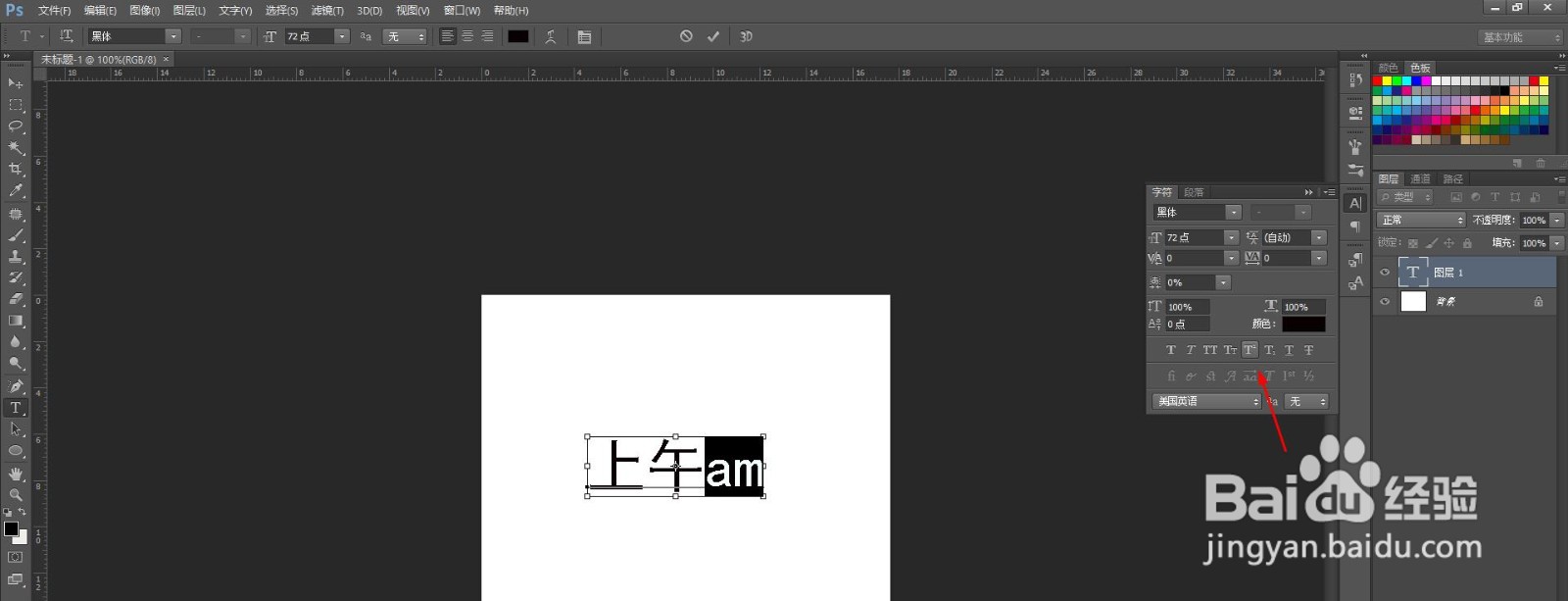Click the 3D text button in options bar
The image size is (1568, 601).
[746, 36]
